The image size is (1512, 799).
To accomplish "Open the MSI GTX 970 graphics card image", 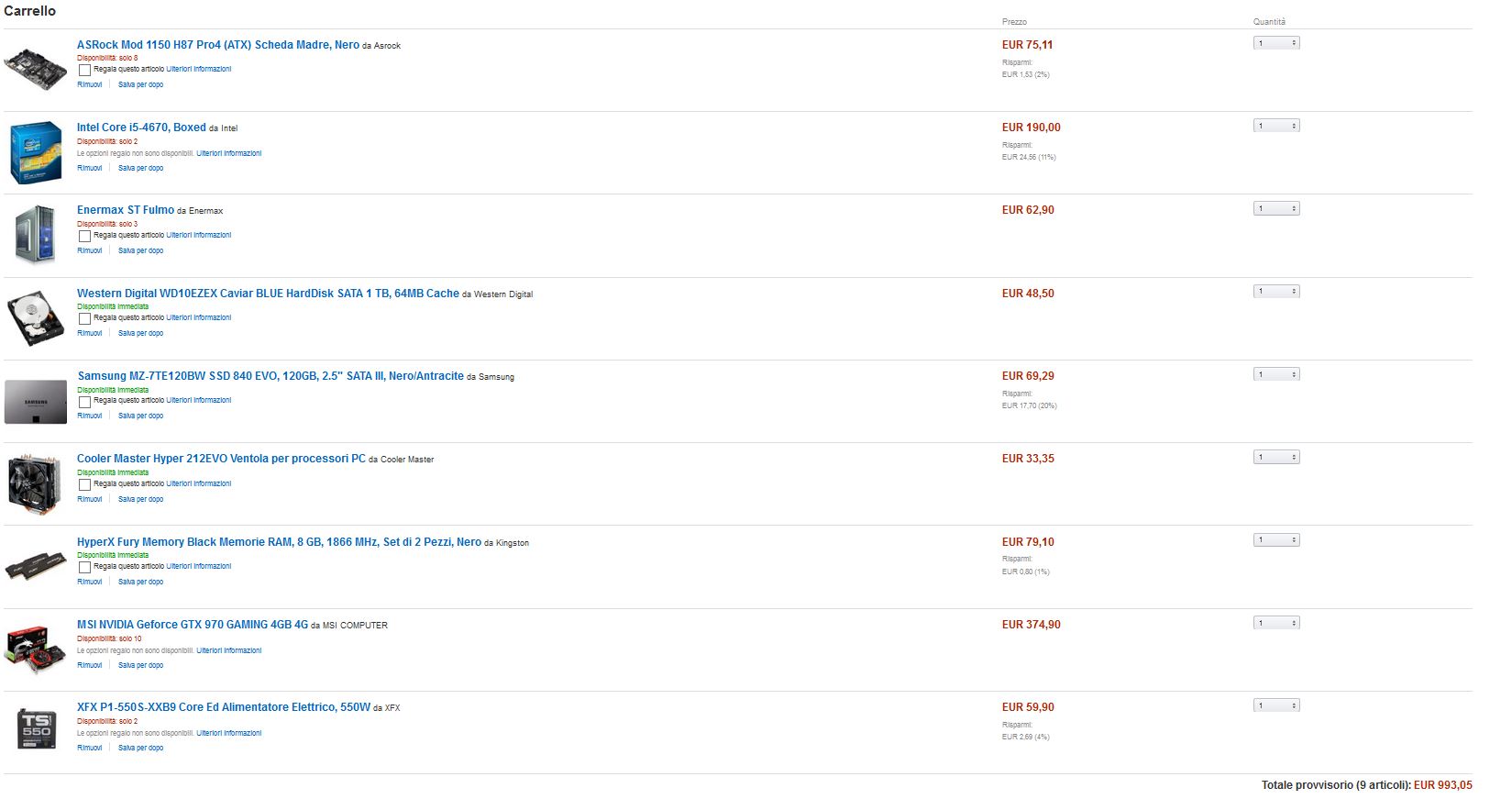I will point(36,649).
